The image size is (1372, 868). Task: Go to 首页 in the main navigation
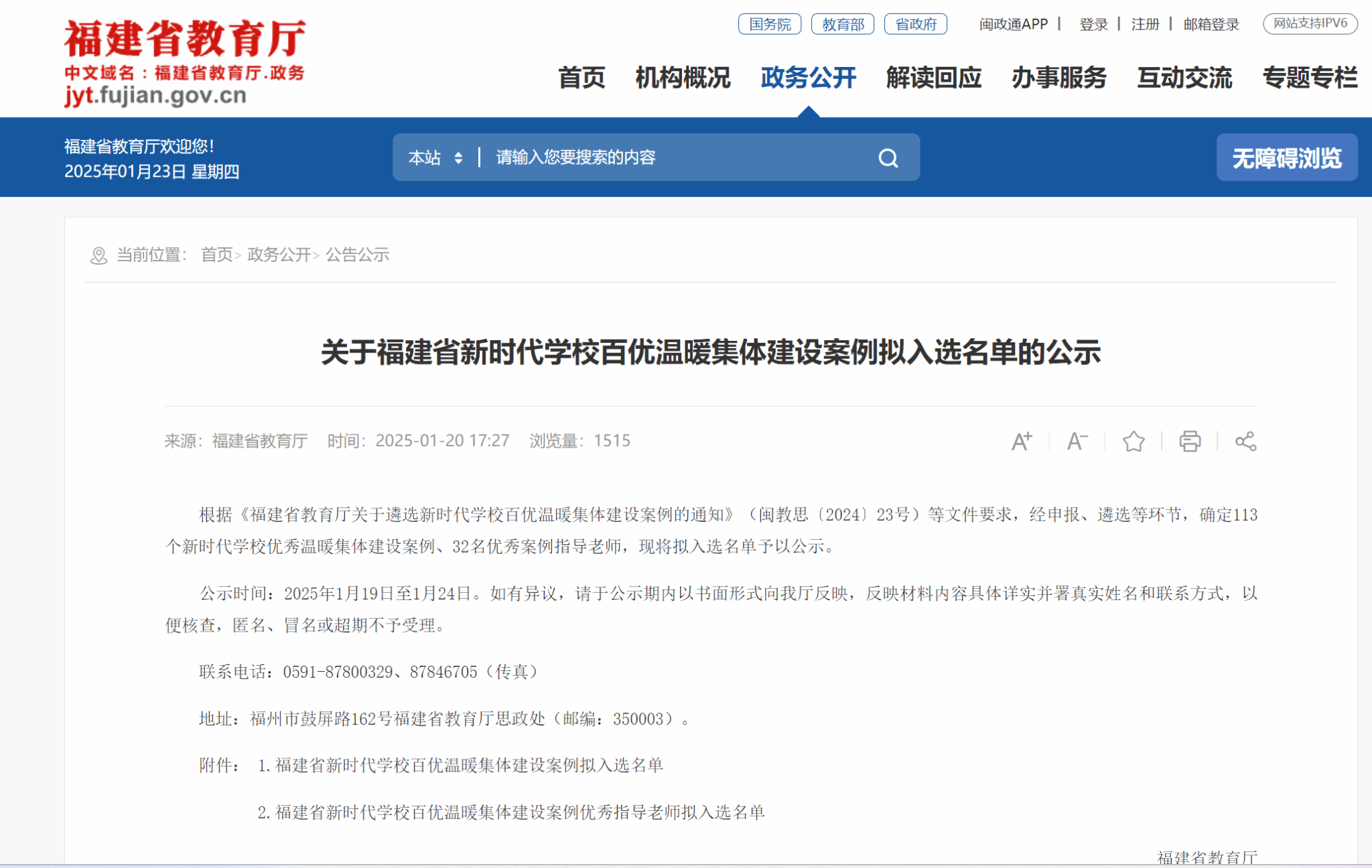[x=581, y=78]
